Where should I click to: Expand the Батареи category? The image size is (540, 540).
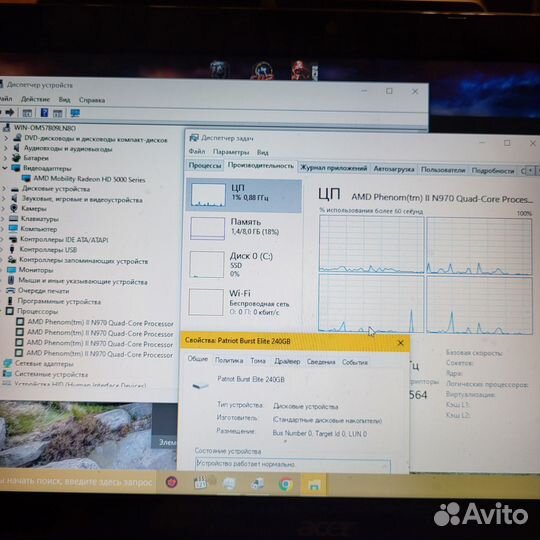point(6,158)
